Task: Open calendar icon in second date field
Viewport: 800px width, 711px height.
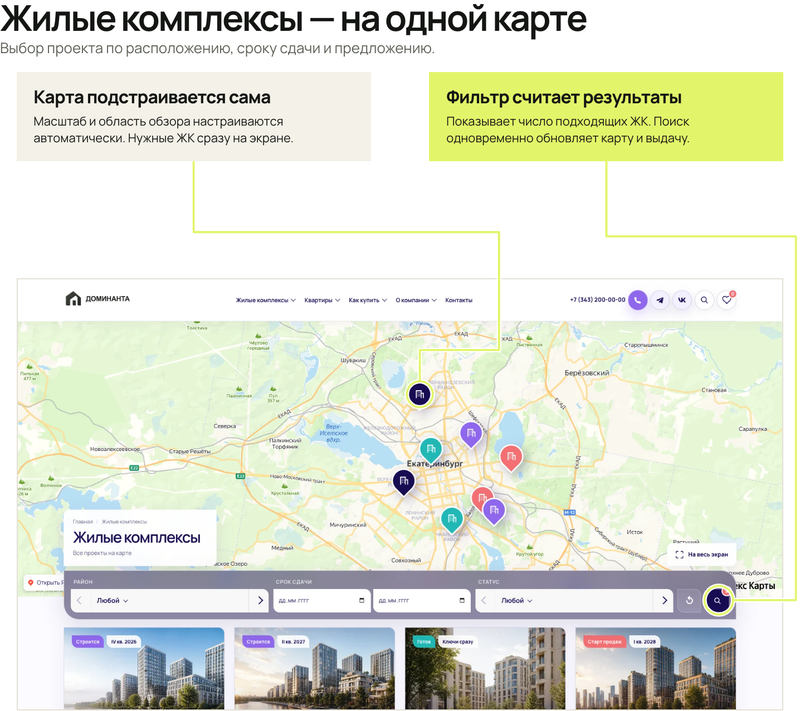Action: point(462,600)
